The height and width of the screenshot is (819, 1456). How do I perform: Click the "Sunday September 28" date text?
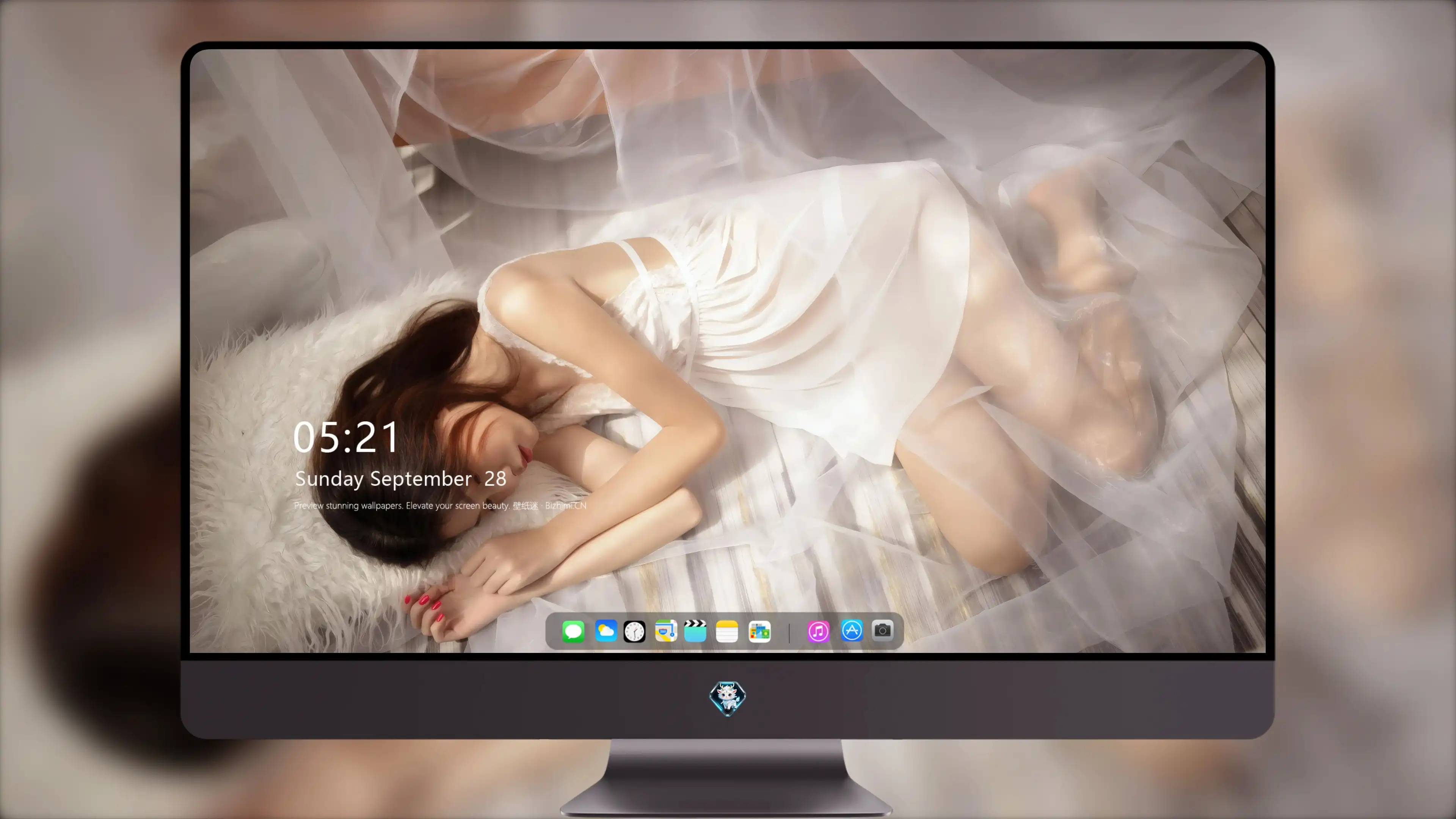[x=401, y=479]
